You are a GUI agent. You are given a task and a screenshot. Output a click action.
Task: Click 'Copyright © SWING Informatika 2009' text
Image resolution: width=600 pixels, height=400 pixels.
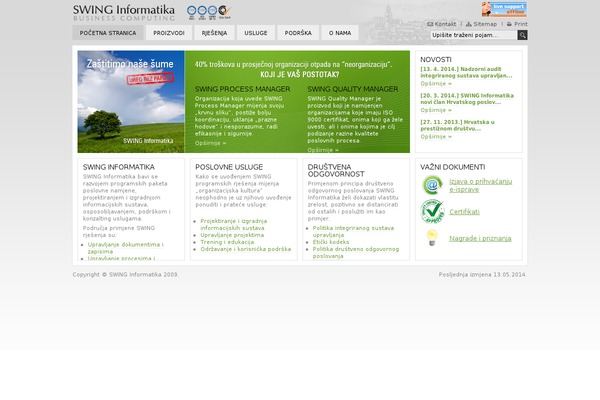126,274
